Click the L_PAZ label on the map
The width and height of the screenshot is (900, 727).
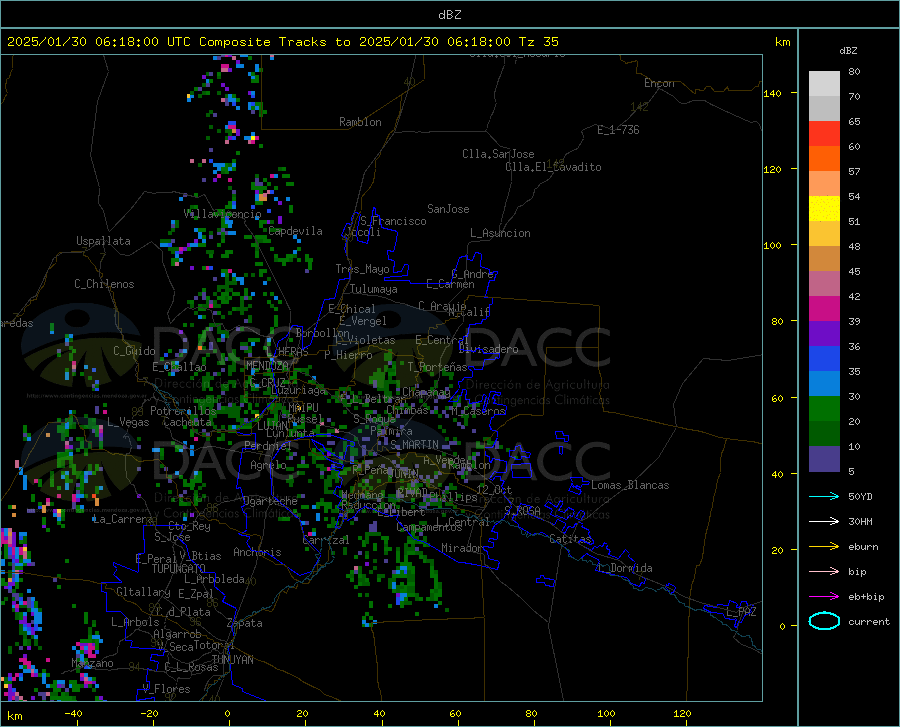(741, 612)
